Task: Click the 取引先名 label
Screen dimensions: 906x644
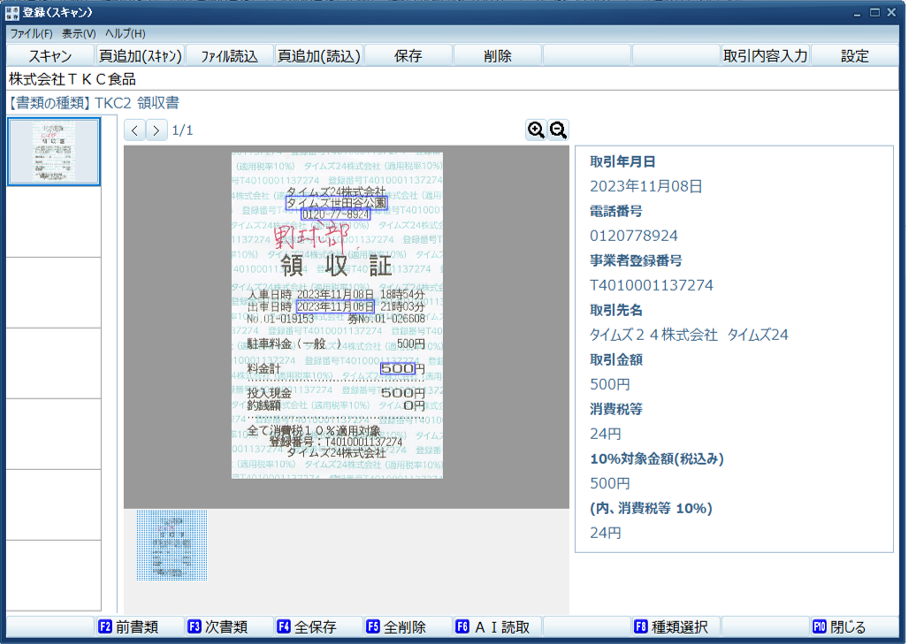Action: pos(616,310)
